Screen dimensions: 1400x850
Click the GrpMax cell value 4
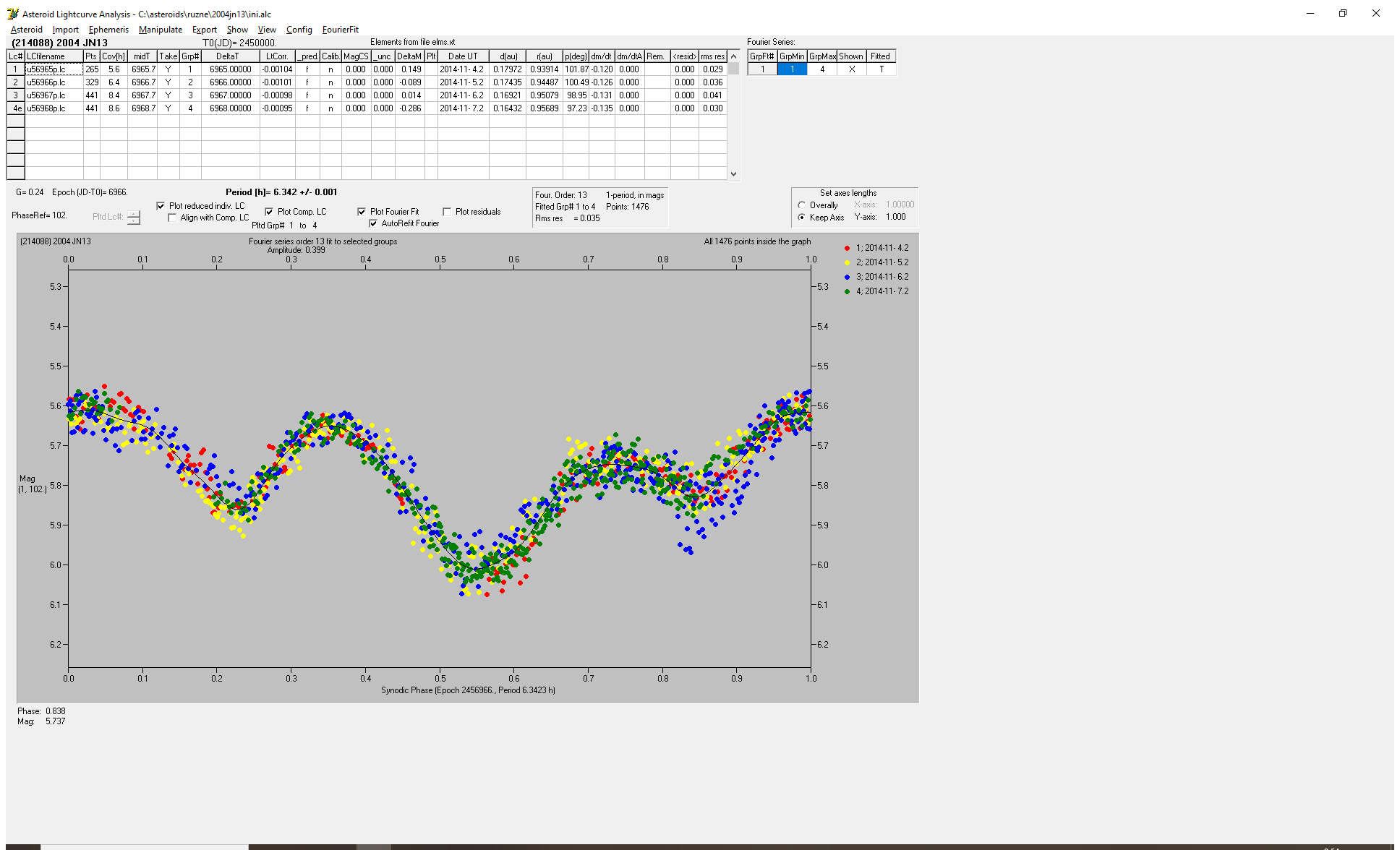pos(822,69)
